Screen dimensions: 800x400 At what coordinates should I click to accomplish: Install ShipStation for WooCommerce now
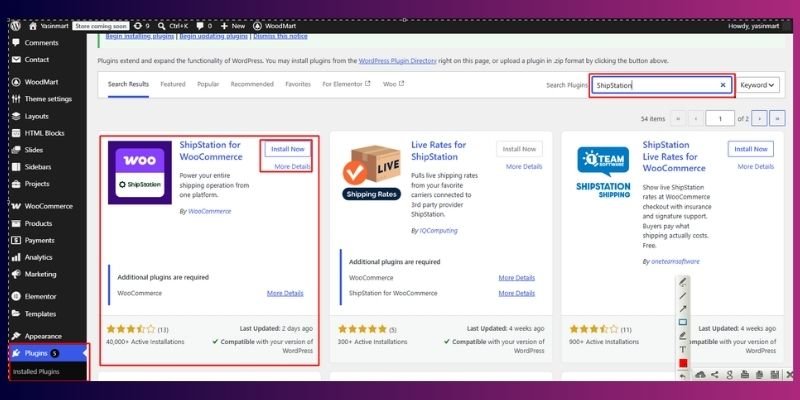coord(288,149)
